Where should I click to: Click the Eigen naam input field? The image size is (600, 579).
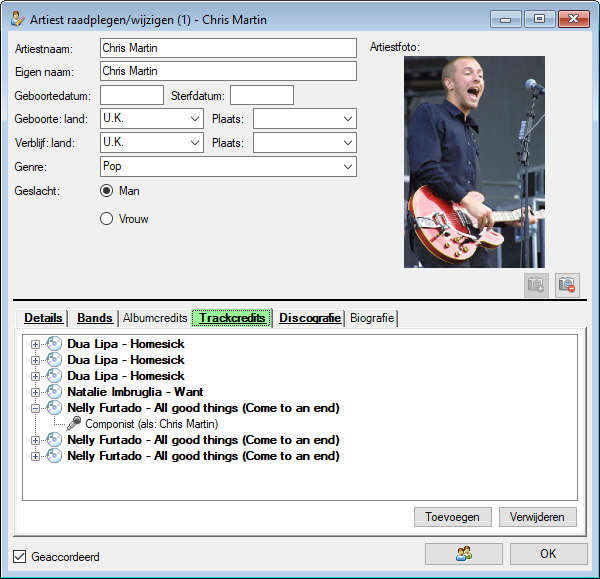228,71
